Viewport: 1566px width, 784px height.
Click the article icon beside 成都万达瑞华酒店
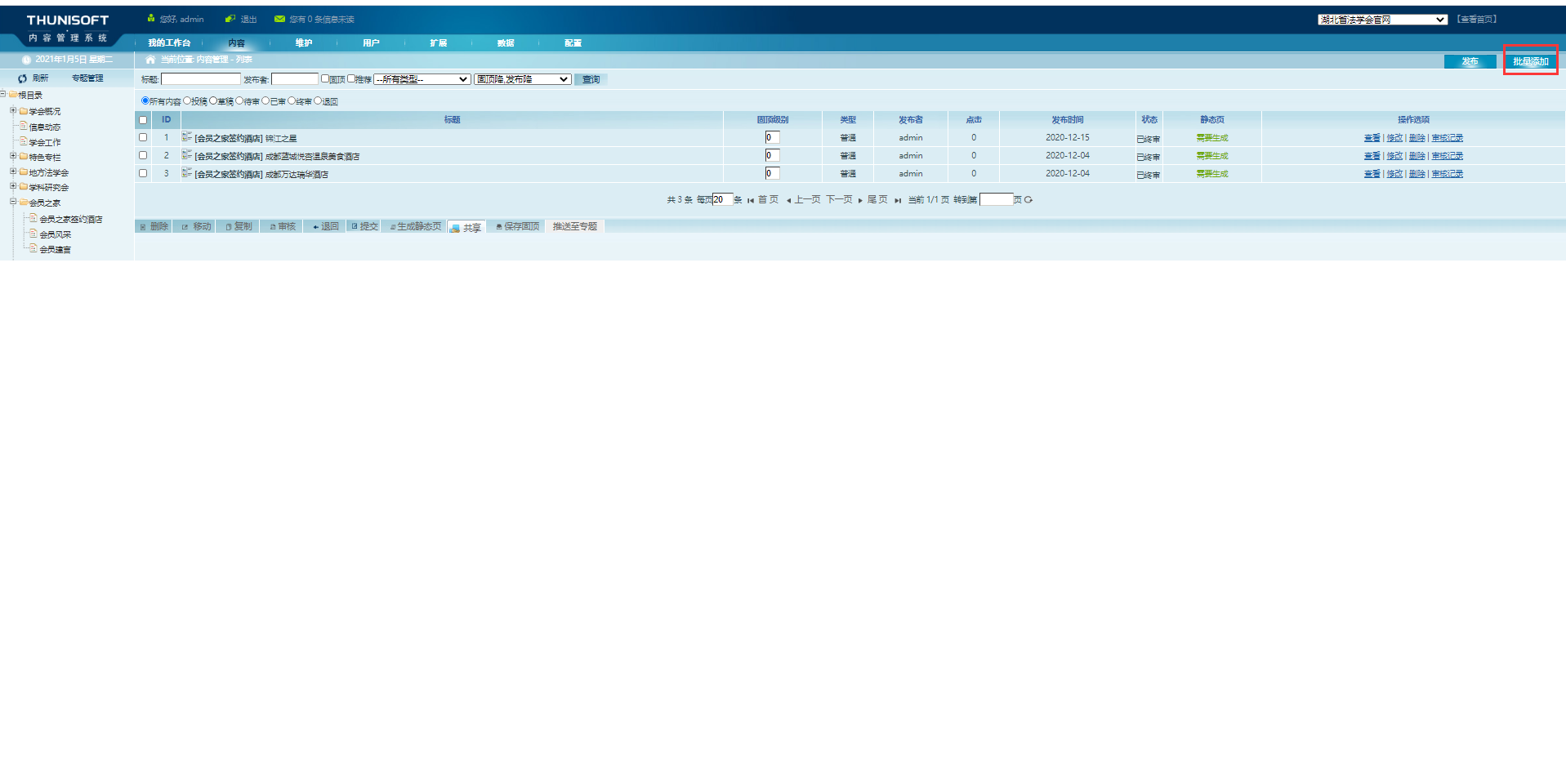coord(187,173)
